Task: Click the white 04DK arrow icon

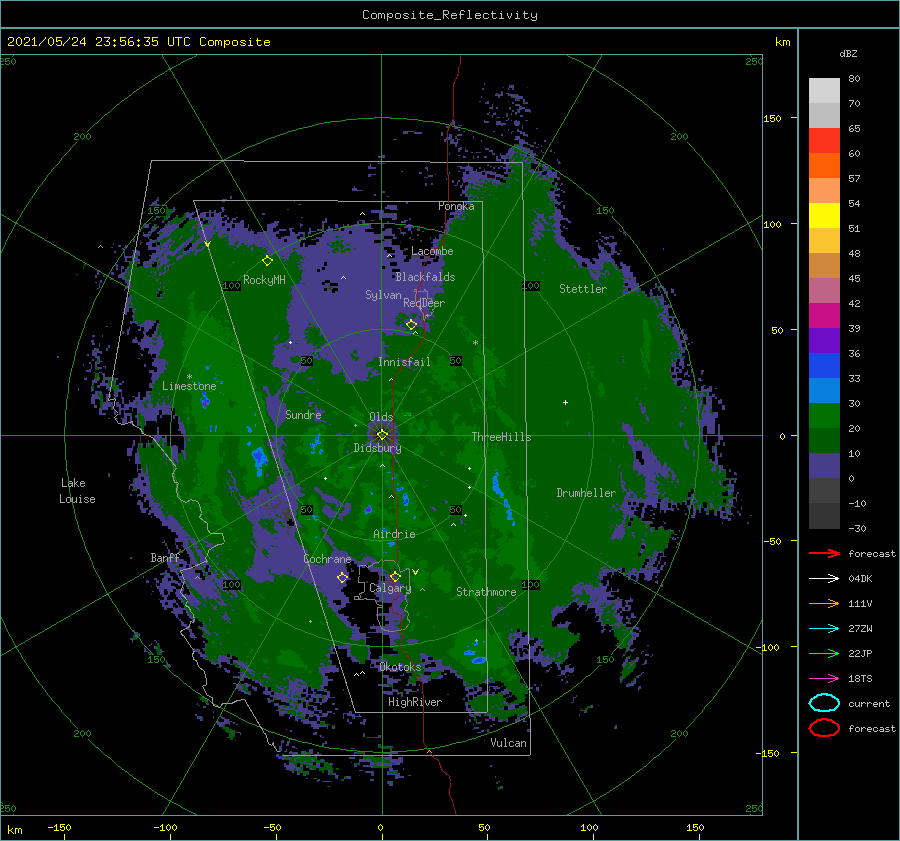Action: tap(824, 578)
